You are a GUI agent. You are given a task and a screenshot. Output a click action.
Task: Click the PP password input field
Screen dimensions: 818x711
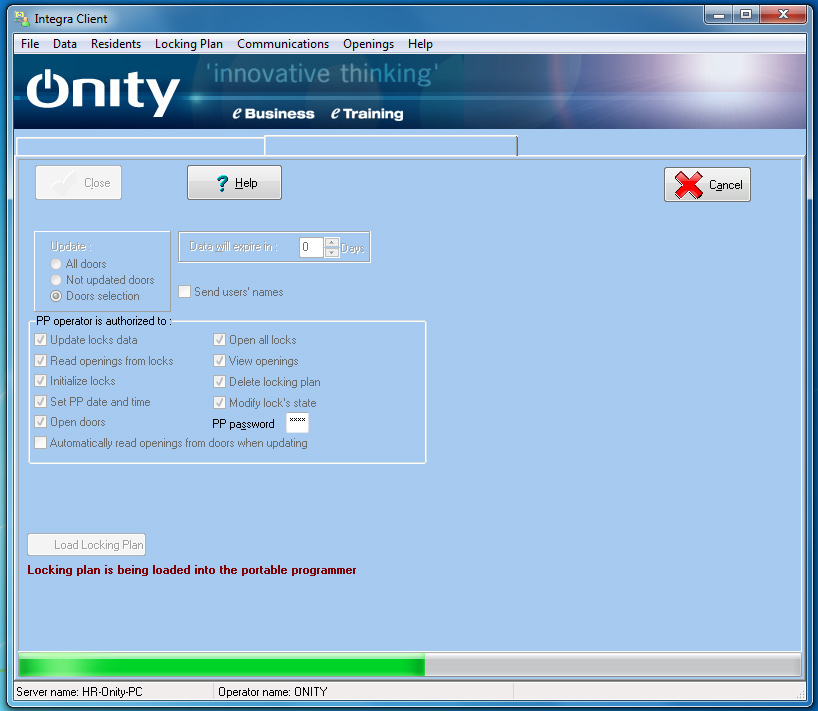point(297,423)
